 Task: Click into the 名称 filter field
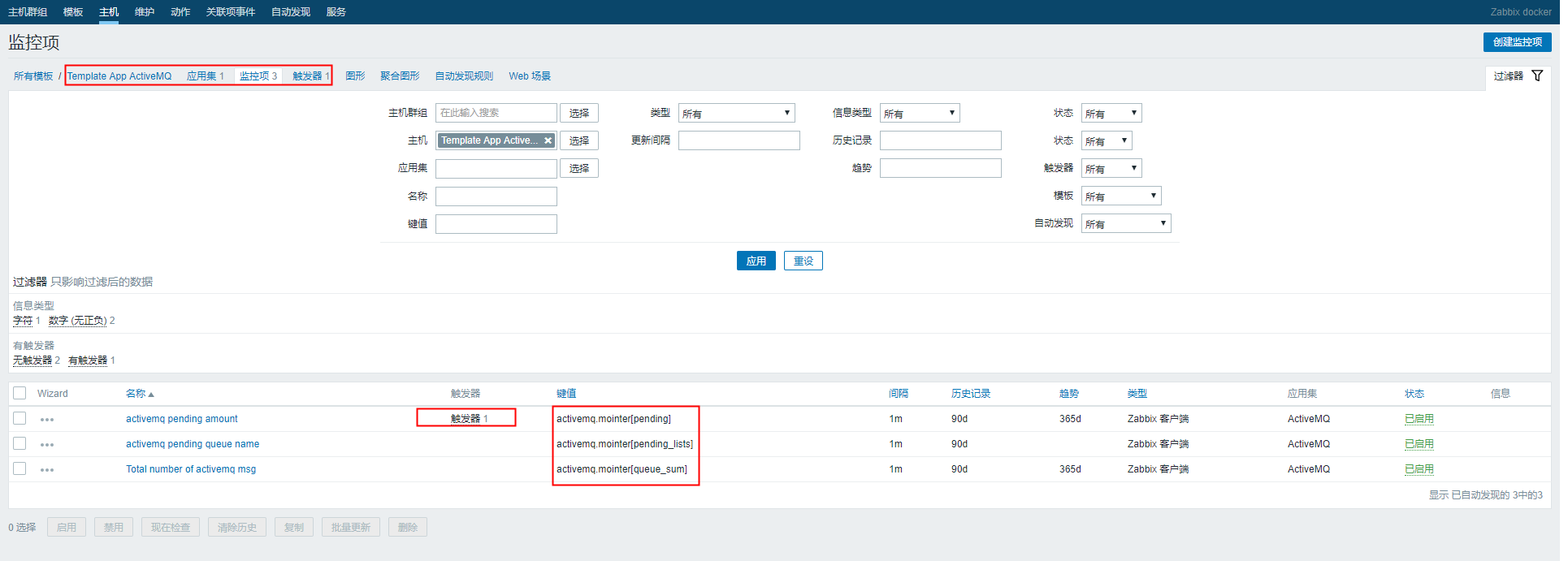(x=496, y=196)
